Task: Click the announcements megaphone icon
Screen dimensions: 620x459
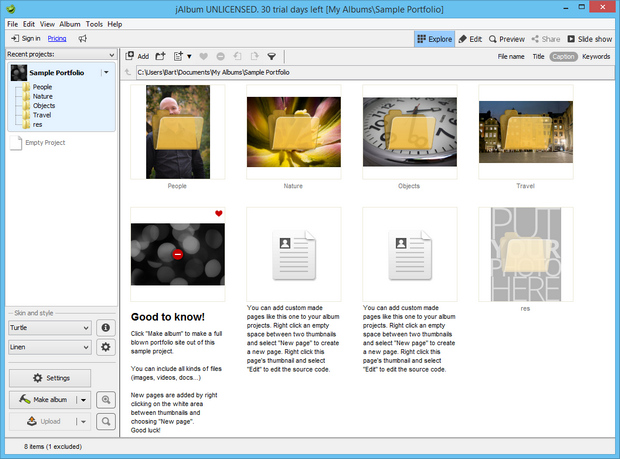Action: coord(82,38)
